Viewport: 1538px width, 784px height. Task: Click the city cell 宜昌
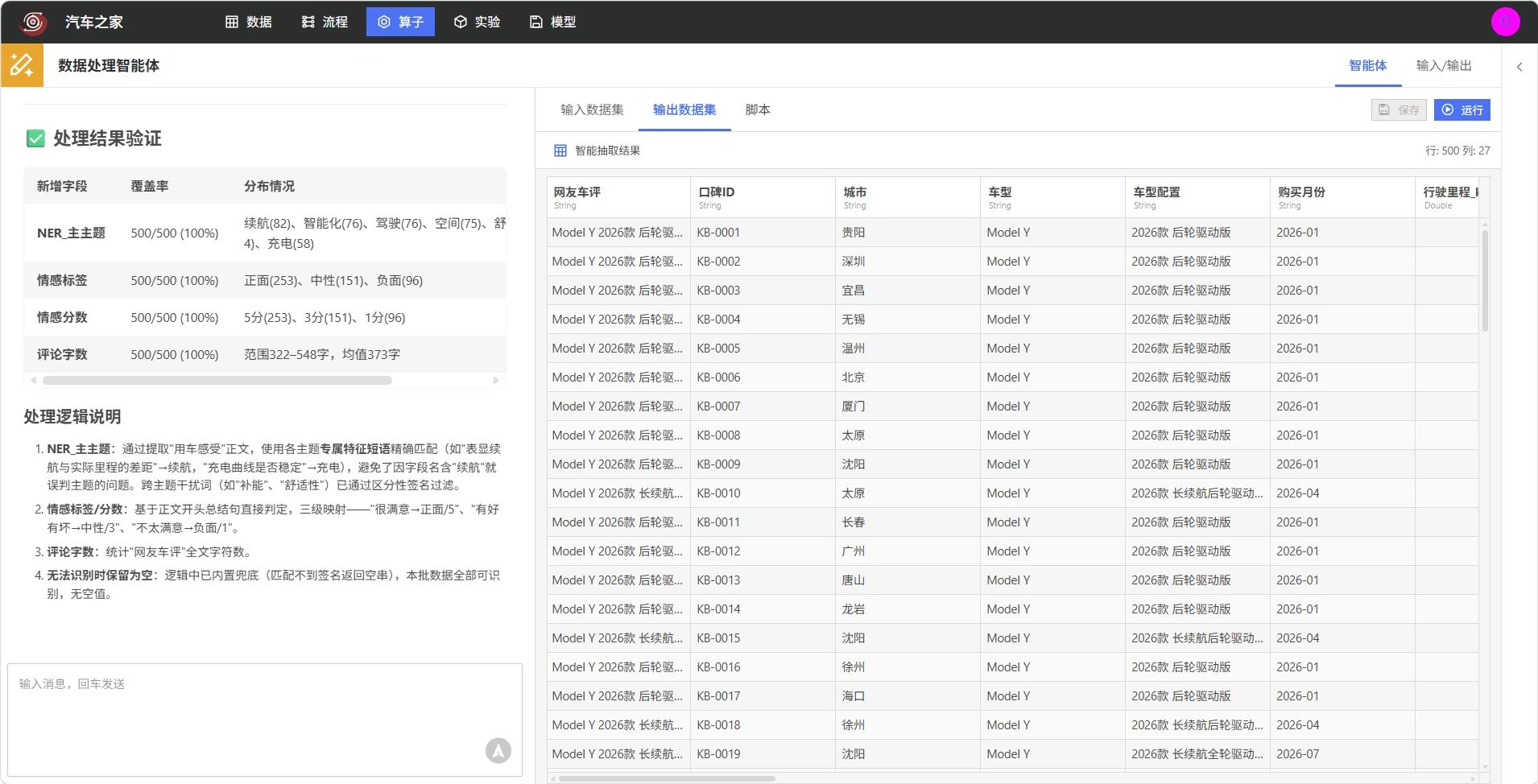point(908,291)
